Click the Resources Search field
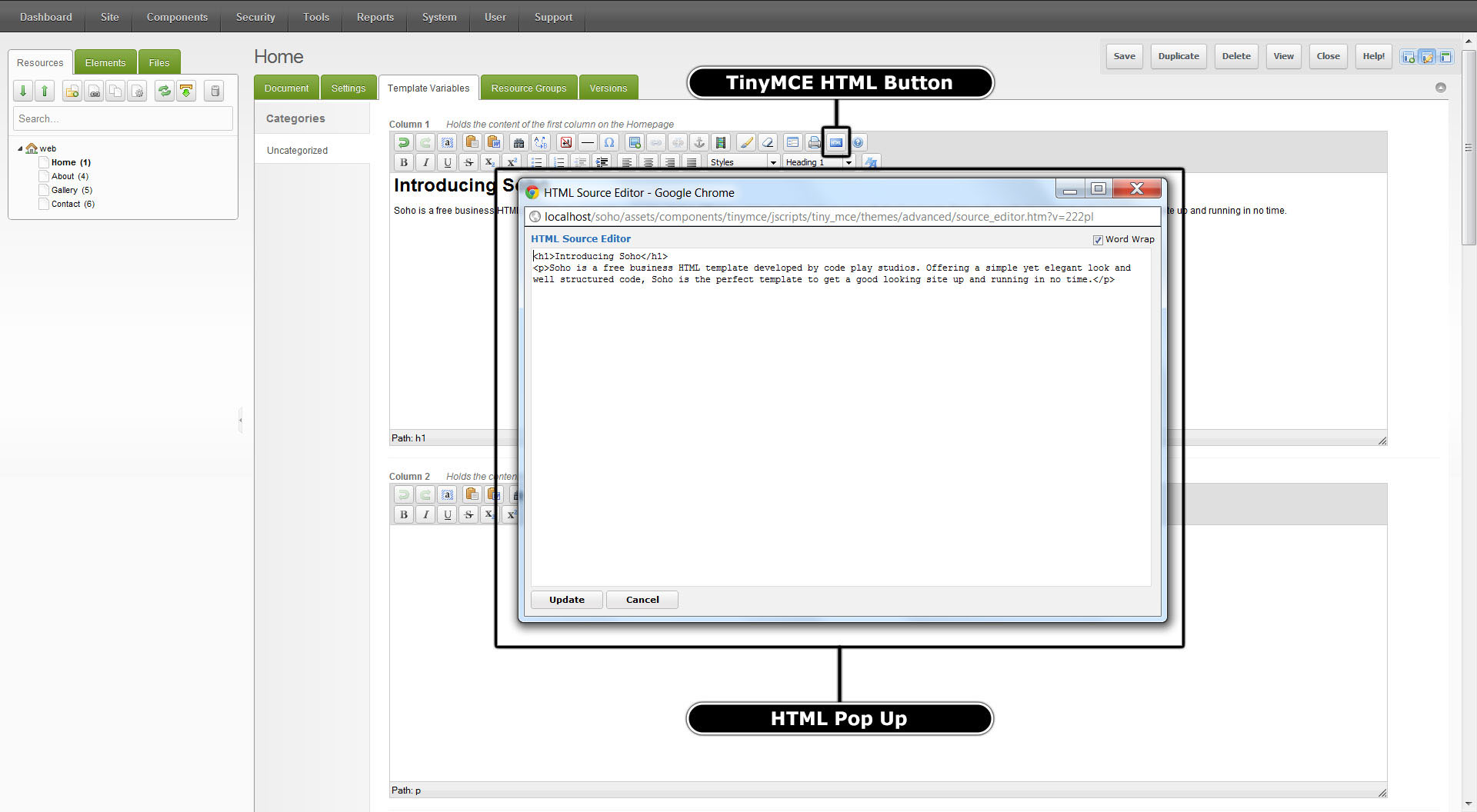The width and height of the screenshot is (1477, 812). (123, 118)
